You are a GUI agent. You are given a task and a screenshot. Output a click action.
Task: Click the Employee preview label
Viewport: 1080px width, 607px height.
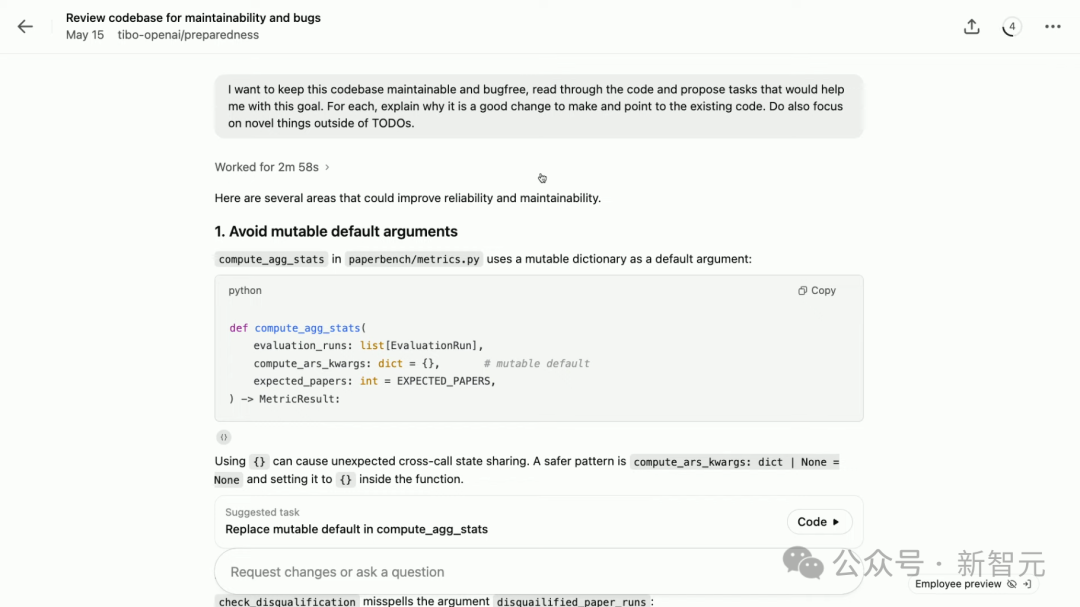pyautogui.click(x=957, y=584)
